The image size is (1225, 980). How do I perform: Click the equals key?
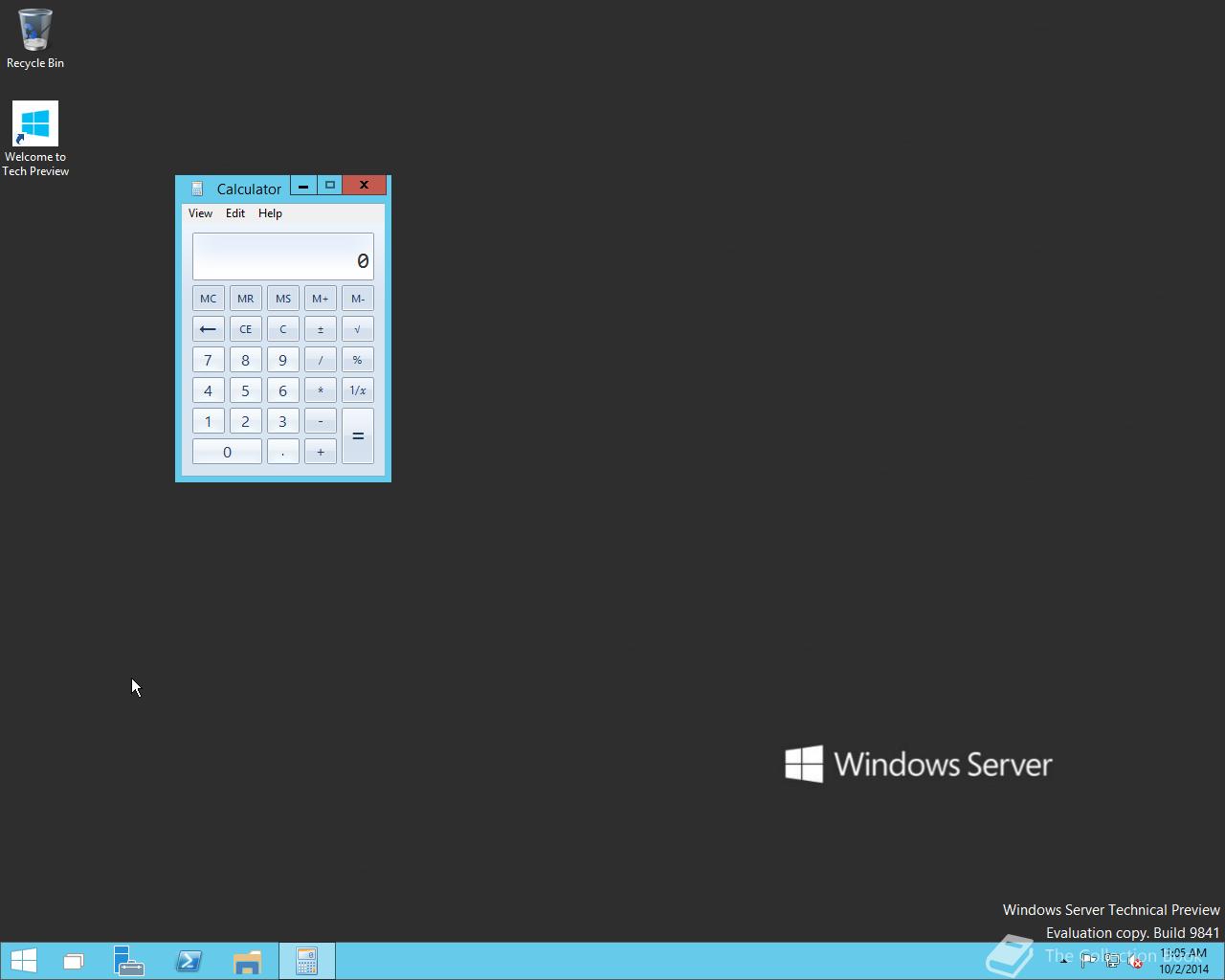(358, 436)
